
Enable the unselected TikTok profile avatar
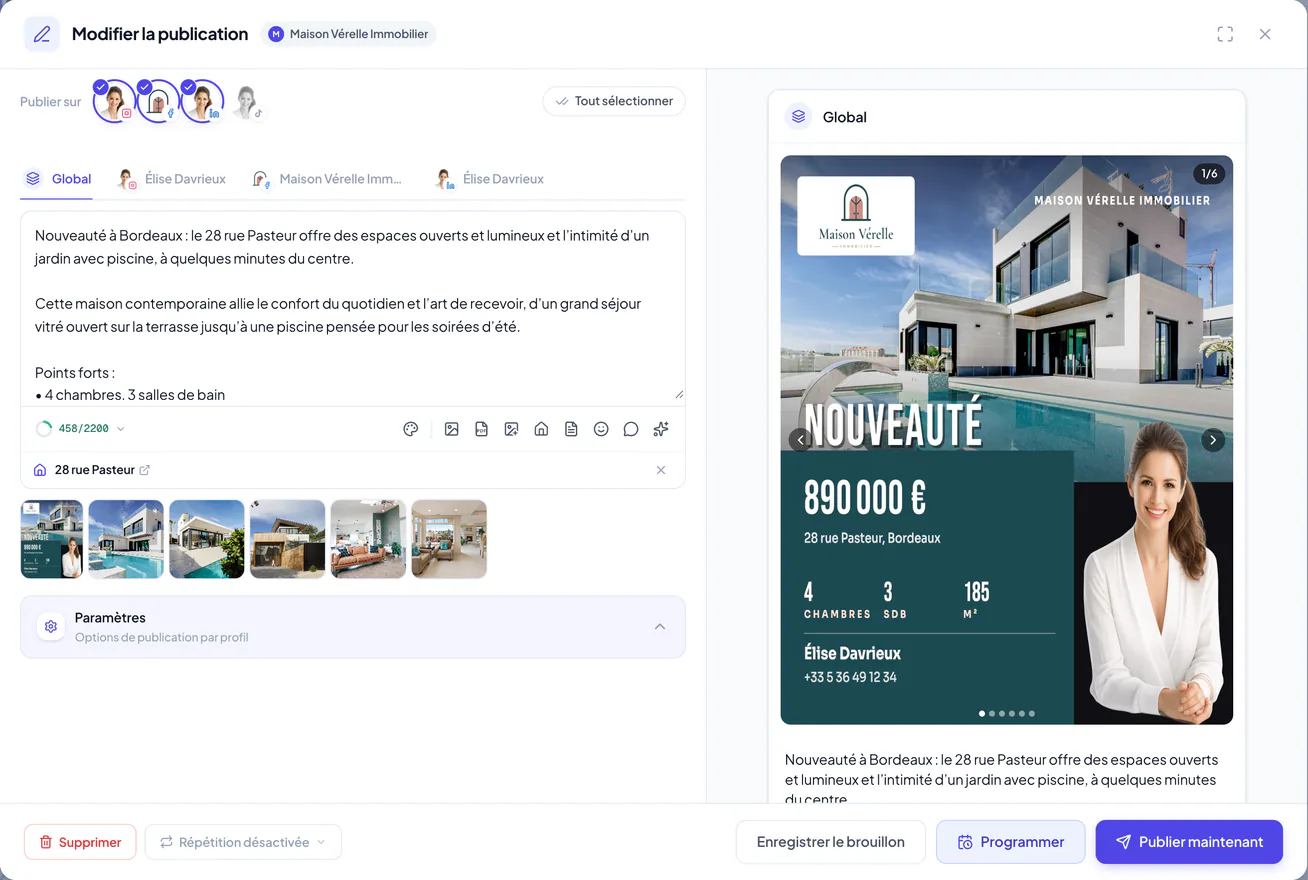click(246, 102)
